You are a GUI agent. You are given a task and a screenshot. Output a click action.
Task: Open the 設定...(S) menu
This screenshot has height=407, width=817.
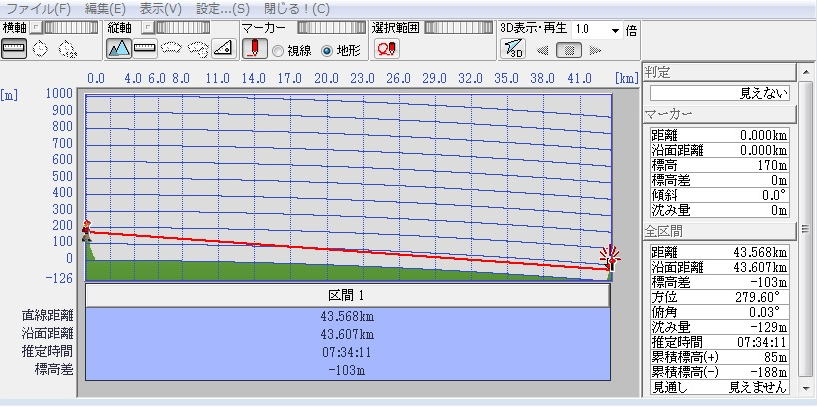[223, 9]
